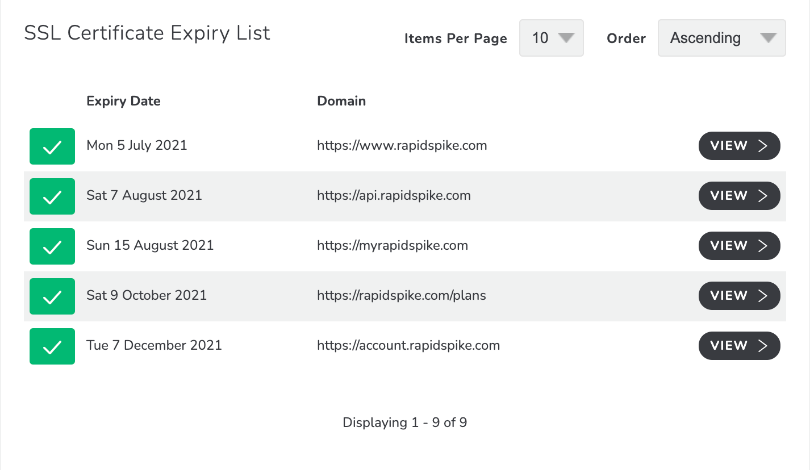The width and height of the screenshot is (810, 470).
Task: Click green checkmark icon for www.rapidspike.com
Action: coord(52,146)
